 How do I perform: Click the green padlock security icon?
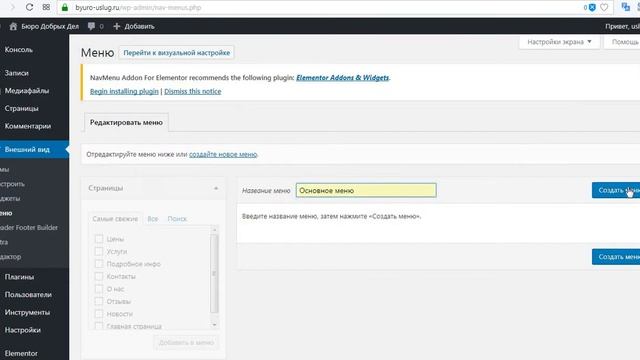point(65,7)
